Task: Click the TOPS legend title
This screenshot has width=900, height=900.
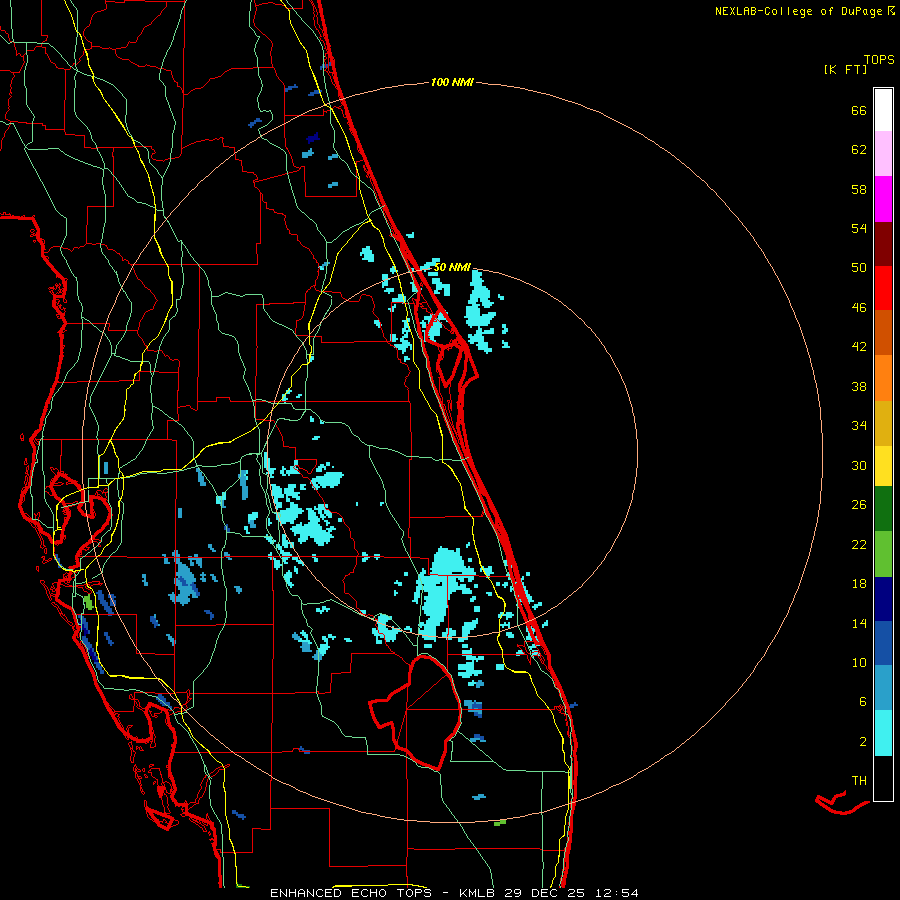Action: [x=879, y=59]
